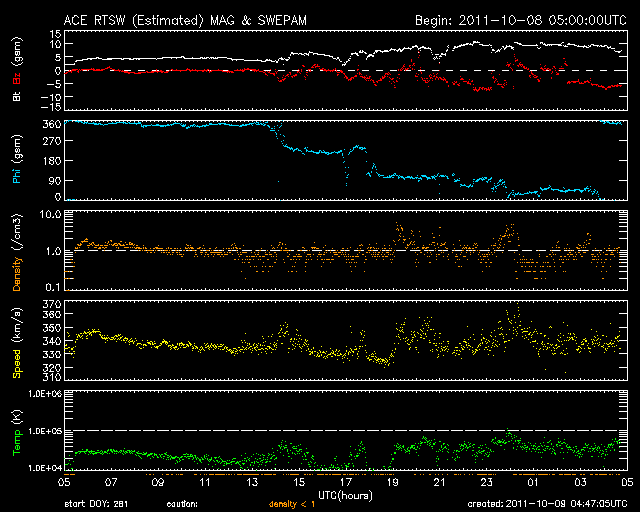
Task: Click the '-15' tick on the Bt Bz axis
Action: point(51,107)
